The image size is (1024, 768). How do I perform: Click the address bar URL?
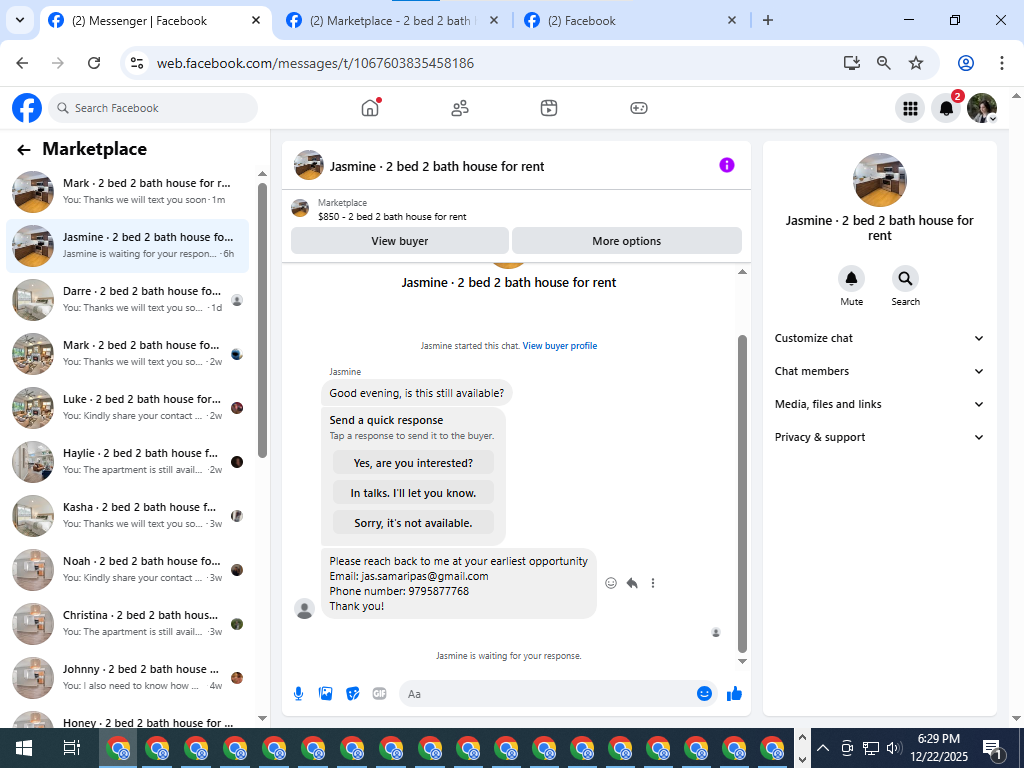[315, 63]
